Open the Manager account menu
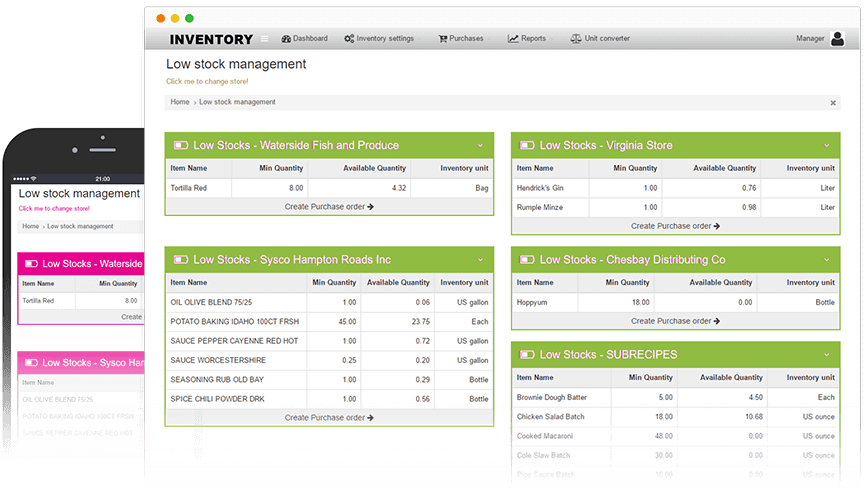This screenshot has width=868, height=488. coord(820,39)
